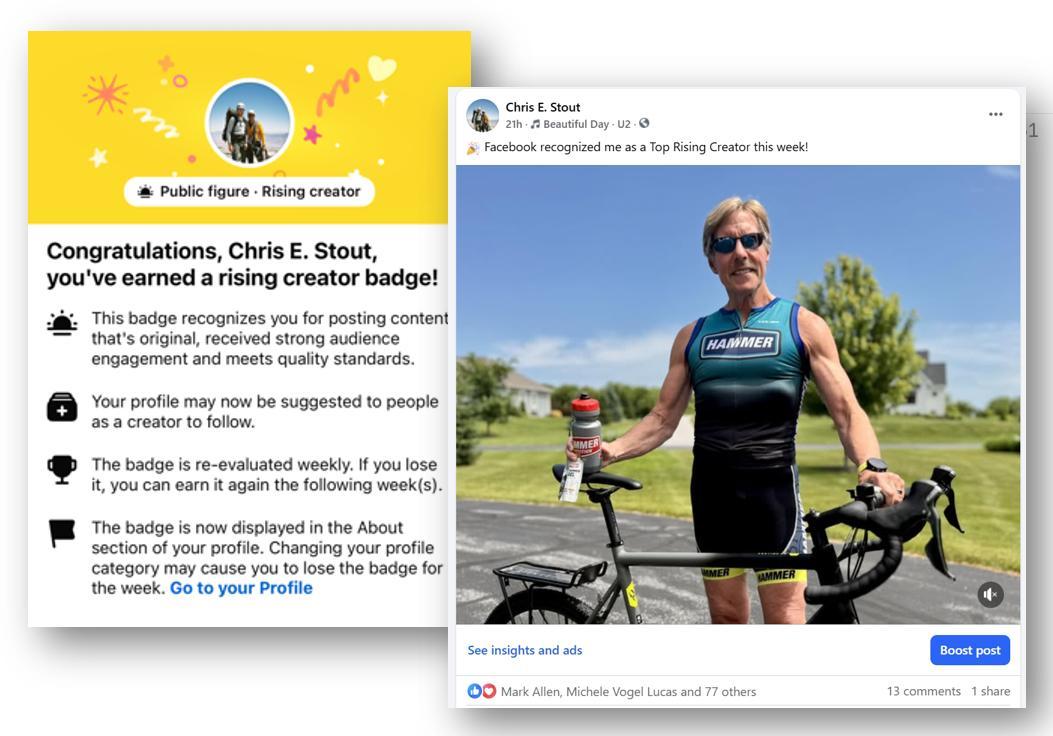The height and width of the screenshot is (736, 1053).
Task: View the 1 share count
Action: [x=990, y=691]
